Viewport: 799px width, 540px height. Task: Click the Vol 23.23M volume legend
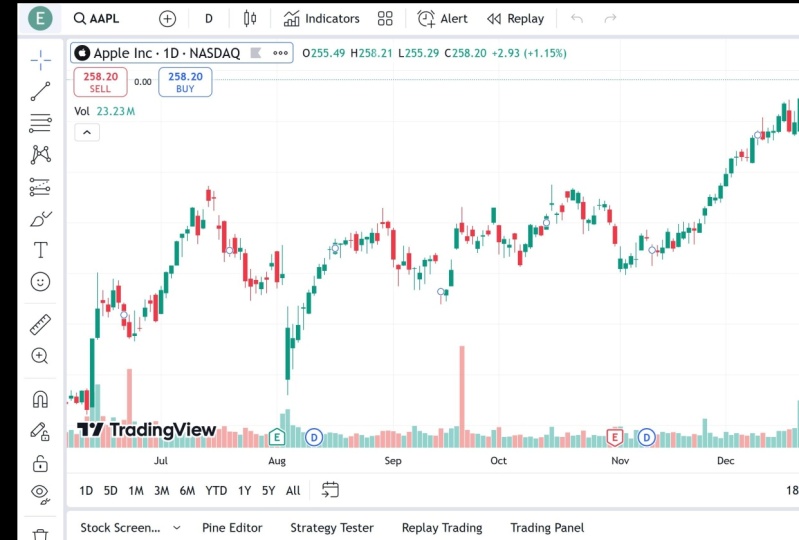[104, 111]
